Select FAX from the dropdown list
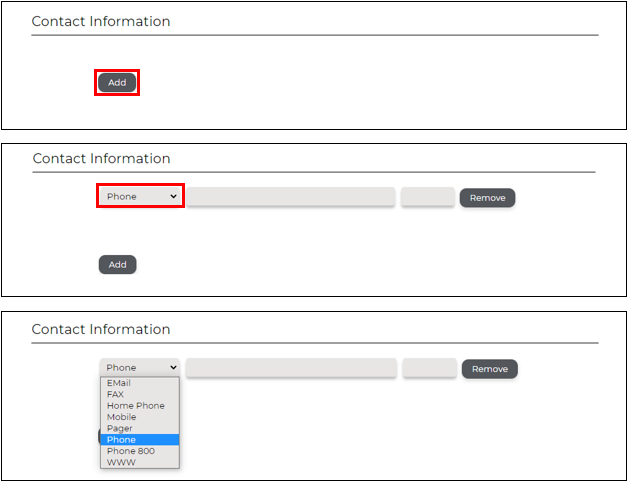Screen dimensions: 630x482 click(139, 394)
